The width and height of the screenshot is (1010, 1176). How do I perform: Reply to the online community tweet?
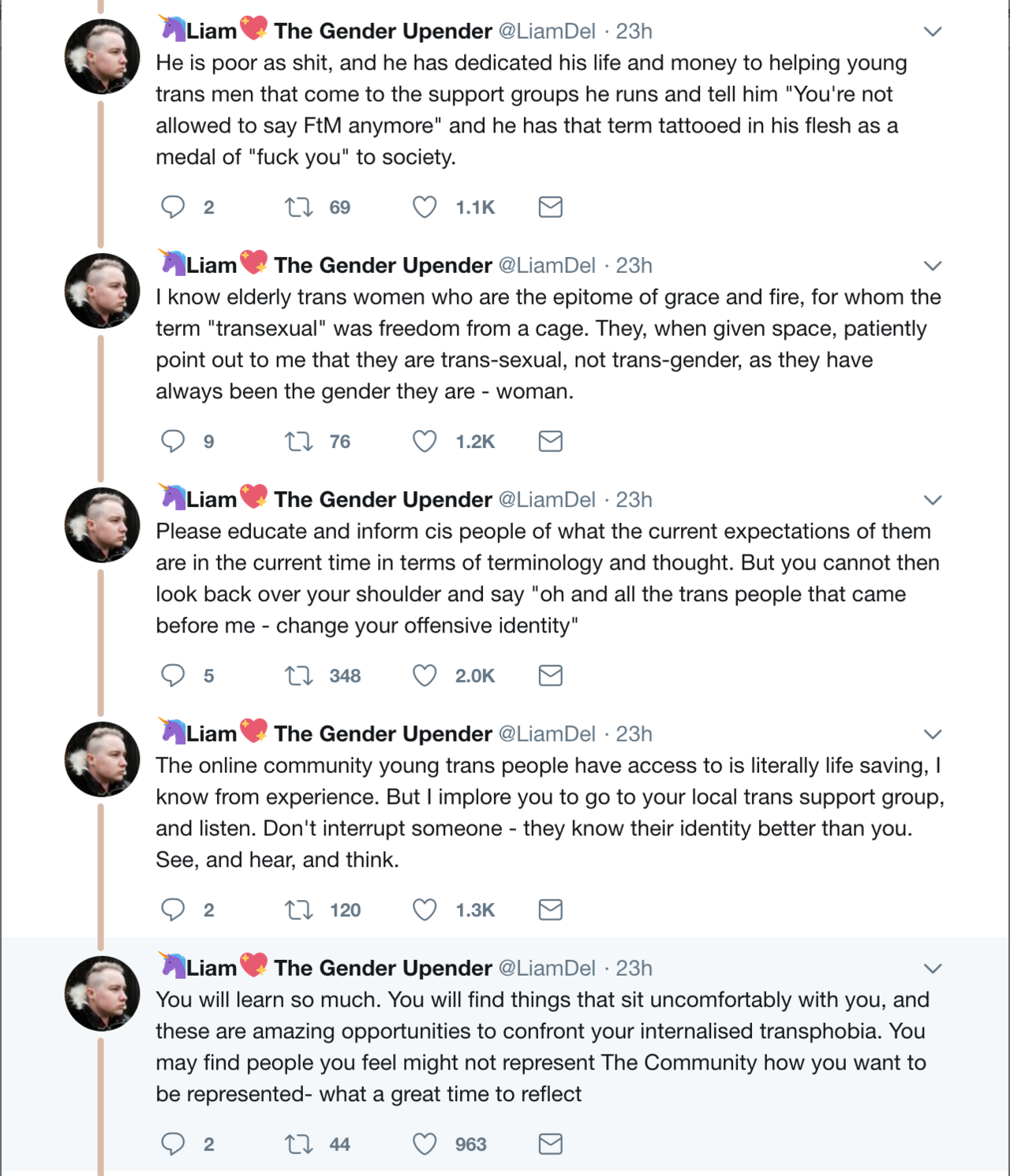[x=173, y=909]
